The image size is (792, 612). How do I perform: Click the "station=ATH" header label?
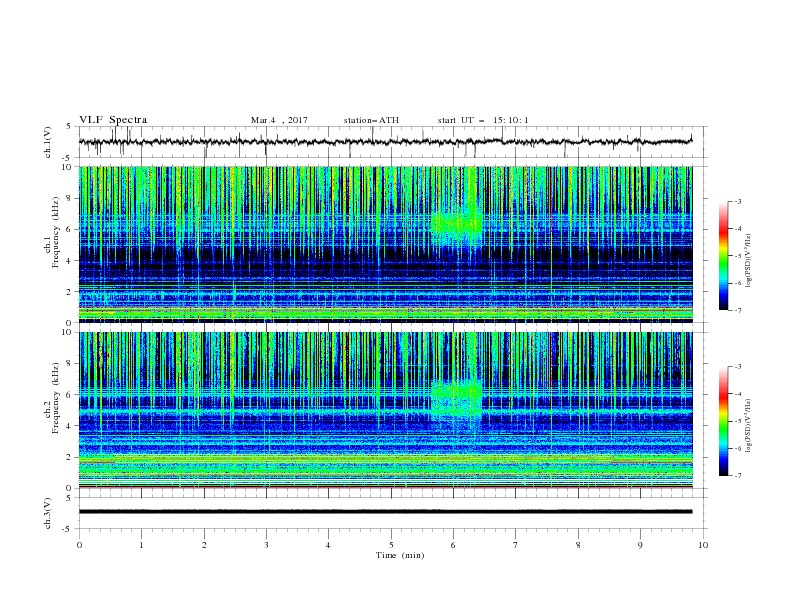(x=371, y=120)
